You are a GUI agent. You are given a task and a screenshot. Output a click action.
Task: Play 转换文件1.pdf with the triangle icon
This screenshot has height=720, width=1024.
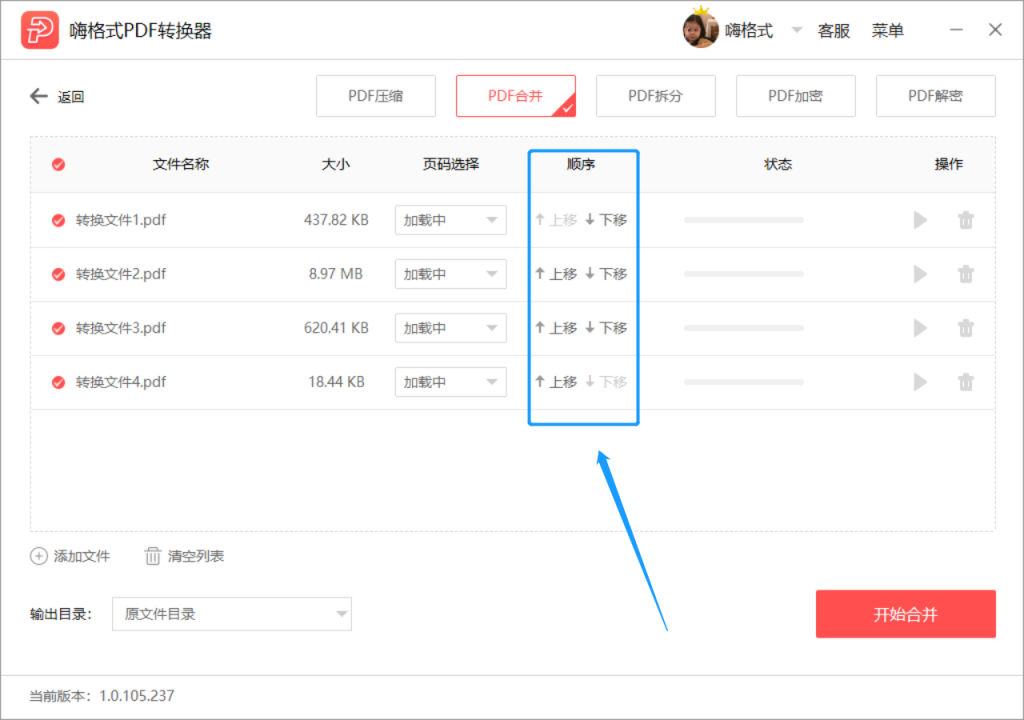pyautogui.click(x=920, y=220)
